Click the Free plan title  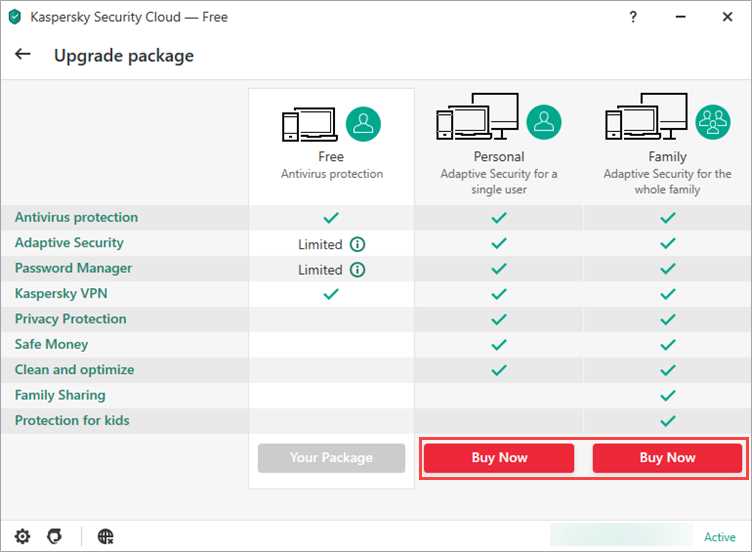331,157
